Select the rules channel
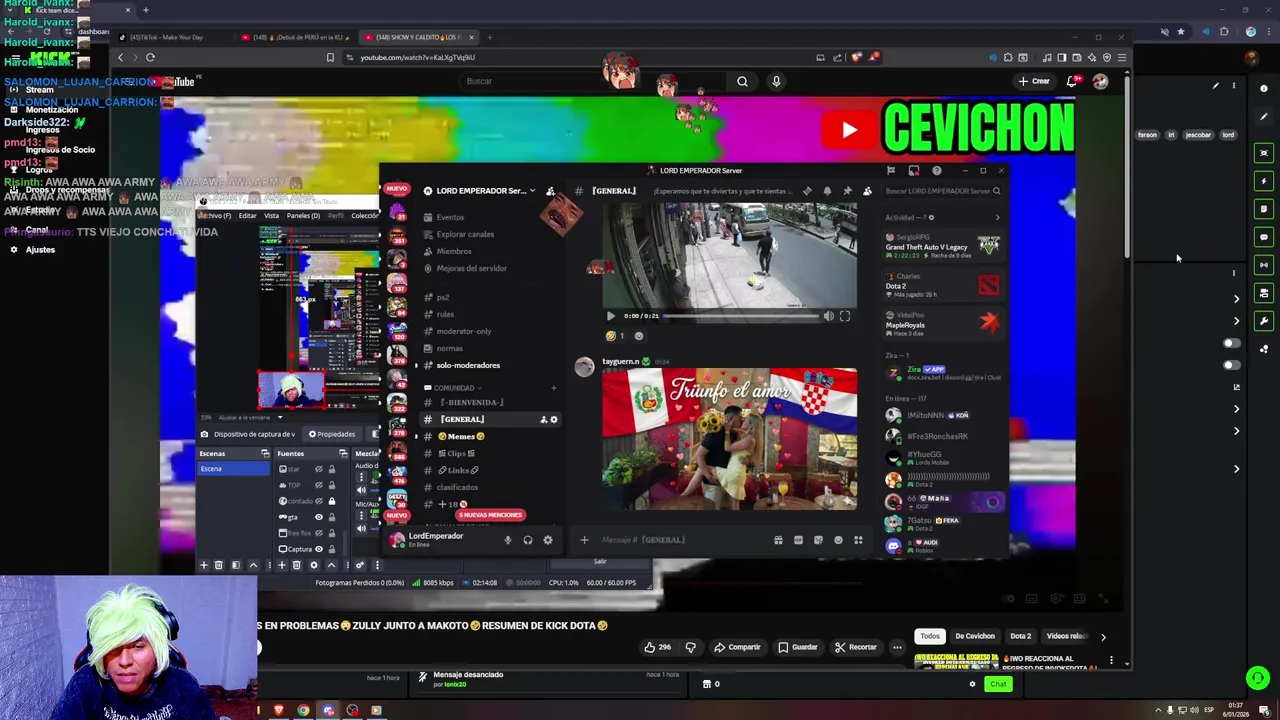Screen dimensions: 1280x720 tap(445, 314)
